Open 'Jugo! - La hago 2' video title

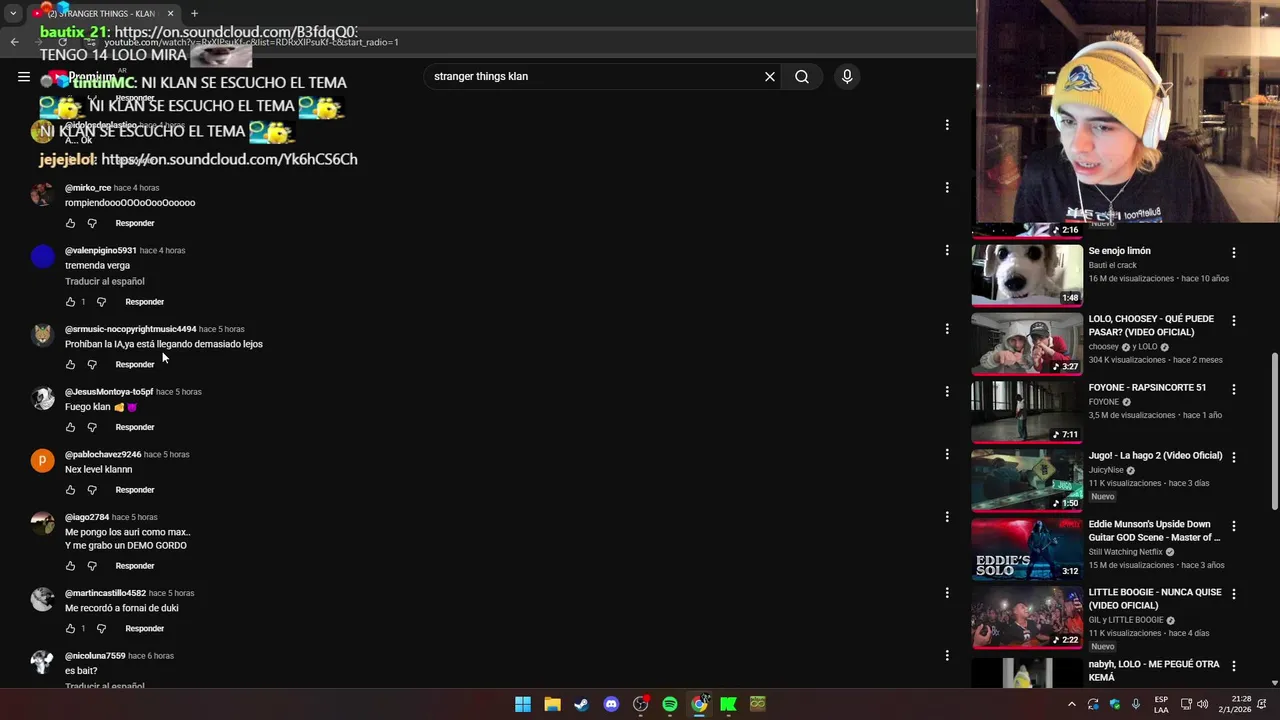click(x=1155, y=456)
